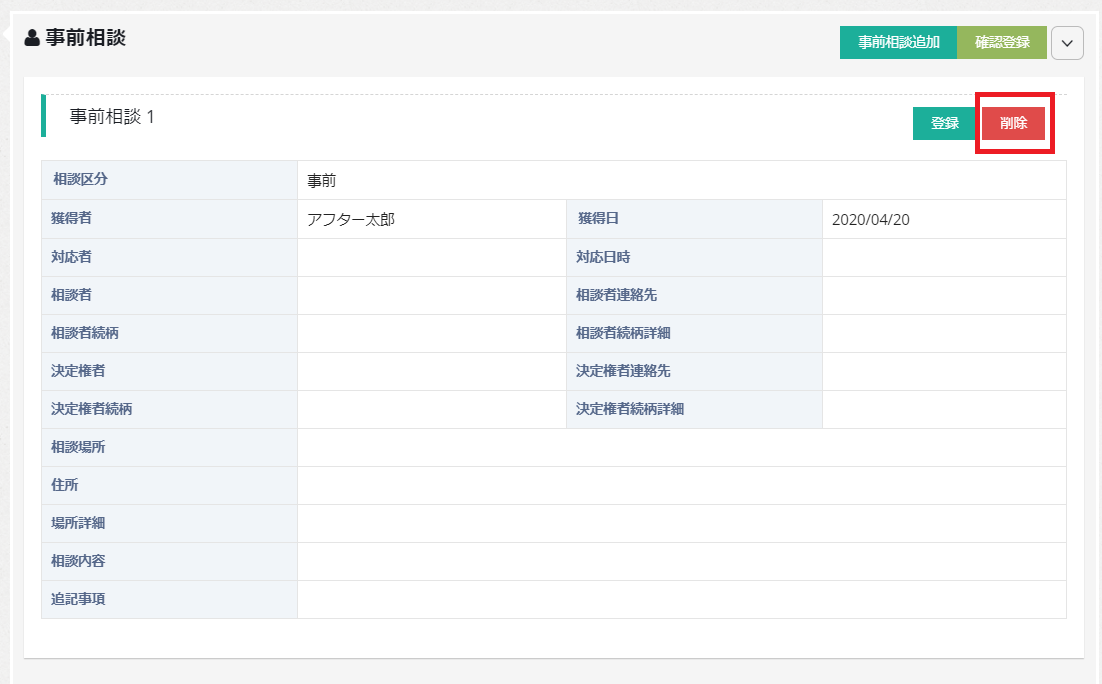The width and height of the screenshot is (1102, 684).
Task: Click the empty 対応者 value cell
Action: [431, 257]
